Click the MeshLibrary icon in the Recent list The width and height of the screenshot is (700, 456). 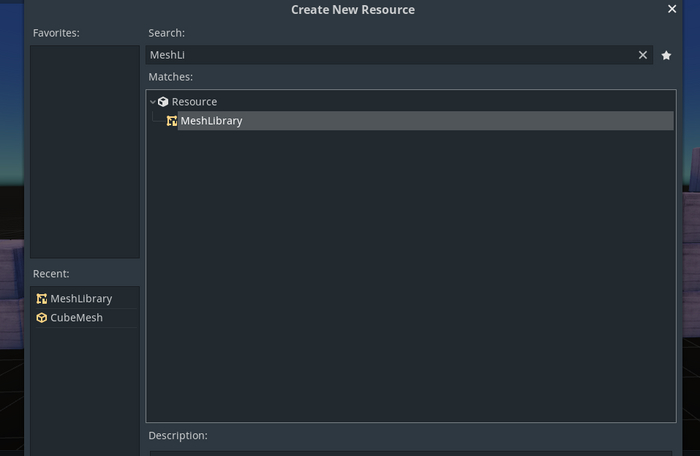[41, 298]
